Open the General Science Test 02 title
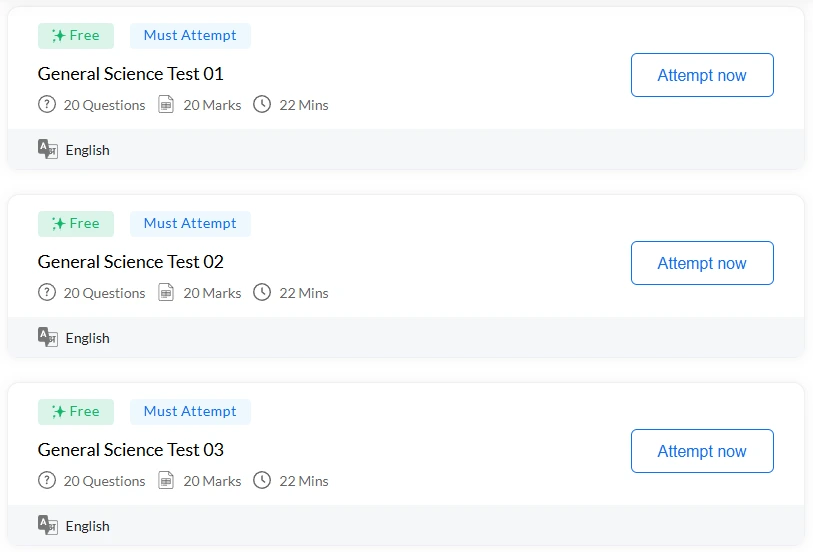 [131, 262]
